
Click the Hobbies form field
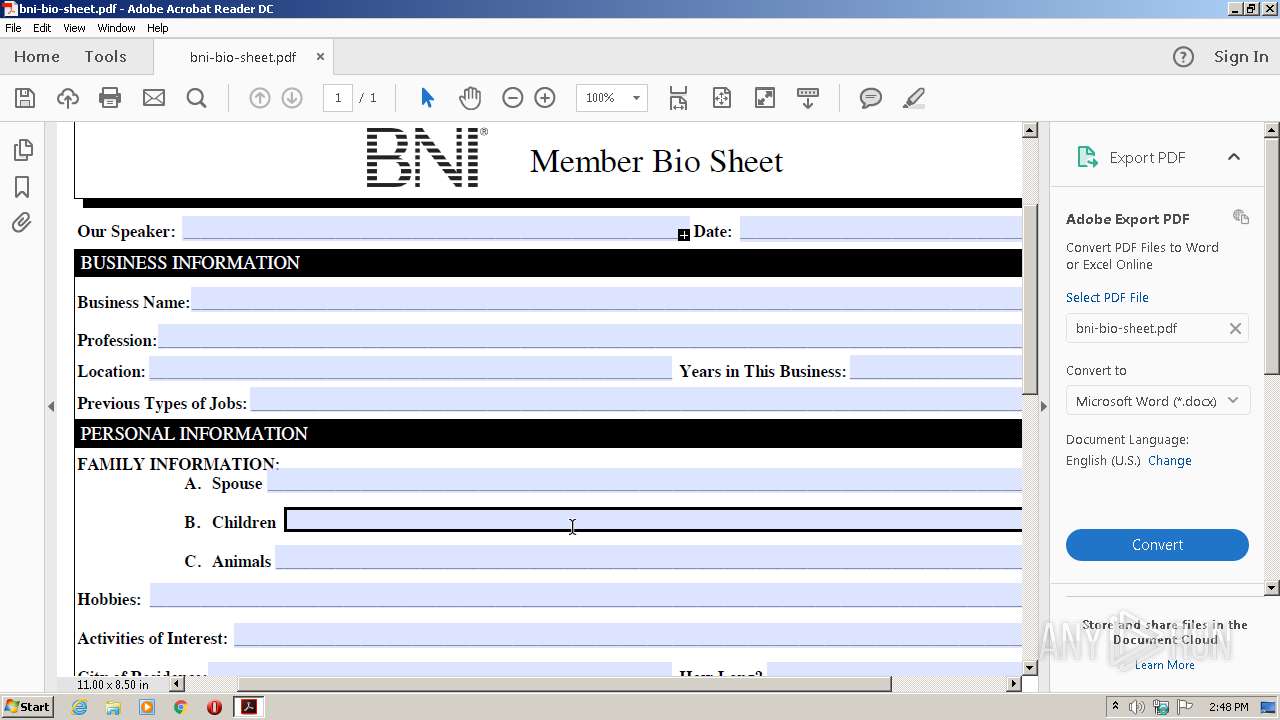pos(586,595)
